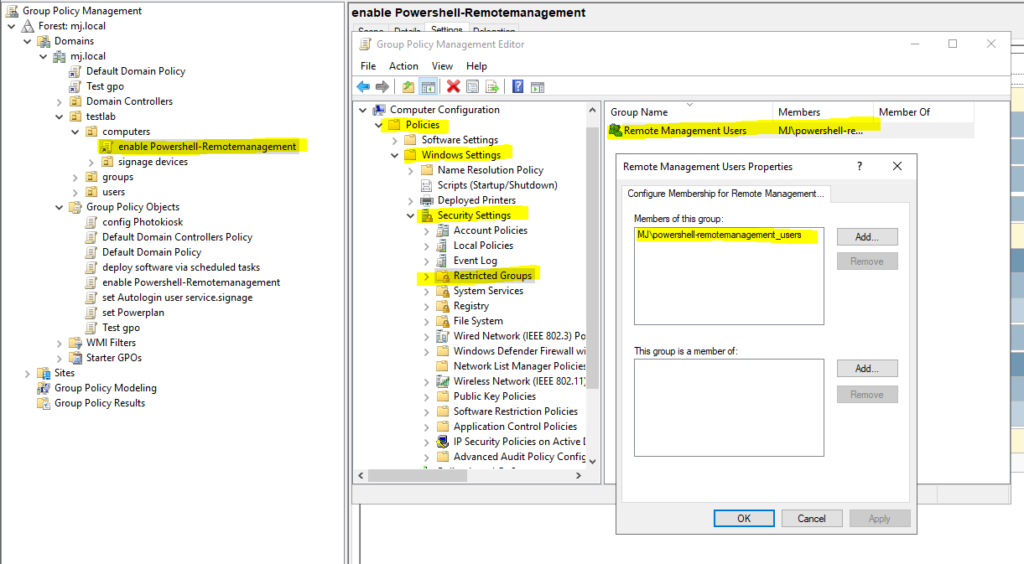Click Remove next to Members of this group
The width and height of the screenshot is (1024, 564).
[867, 261]
